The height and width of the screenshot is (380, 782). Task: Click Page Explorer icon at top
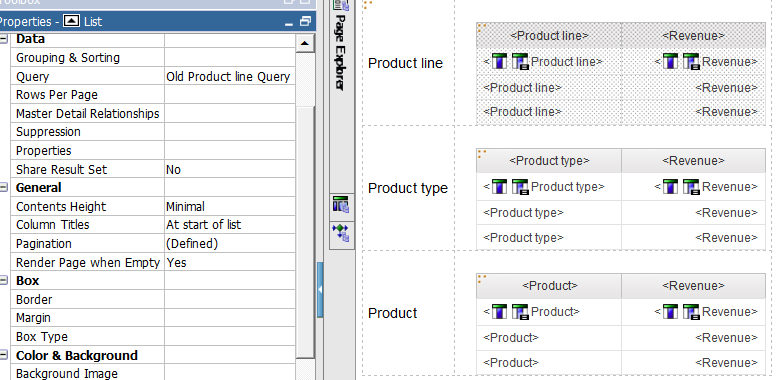coord(341,4)
